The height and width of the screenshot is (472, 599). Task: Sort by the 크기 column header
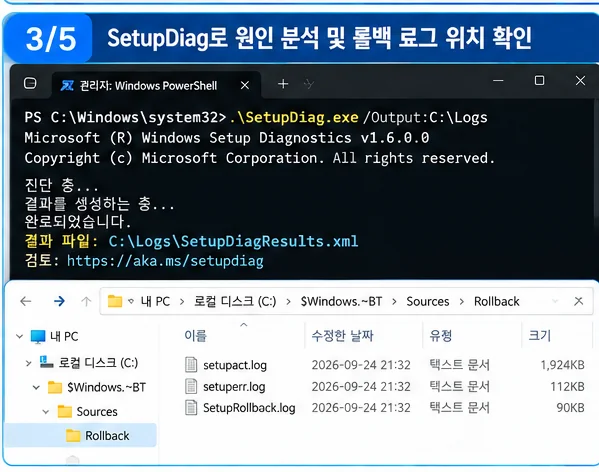(x=539, y=336)
